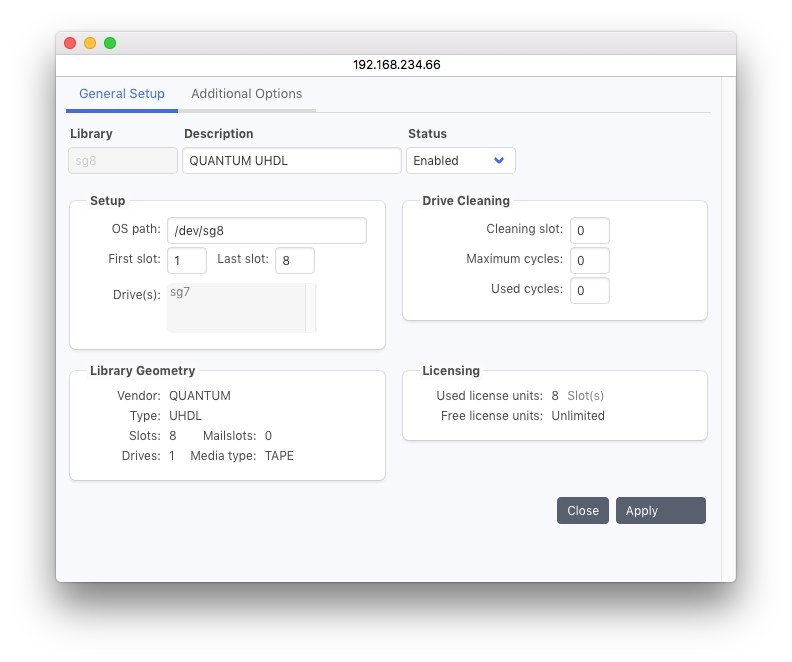Close the window with the red button

70,43
